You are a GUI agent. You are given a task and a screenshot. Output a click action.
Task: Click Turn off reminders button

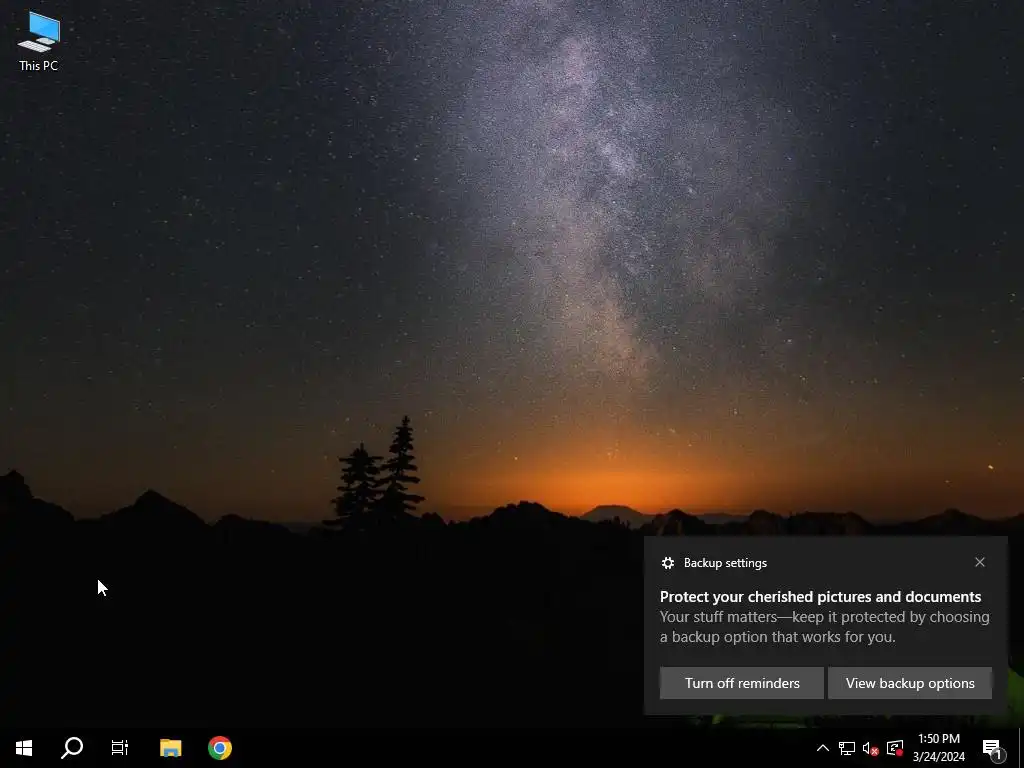coord(742,683)
